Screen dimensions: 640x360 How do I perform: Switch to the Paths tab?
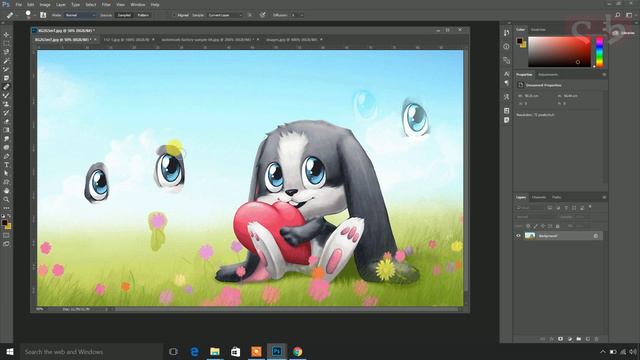pos(556,197)
